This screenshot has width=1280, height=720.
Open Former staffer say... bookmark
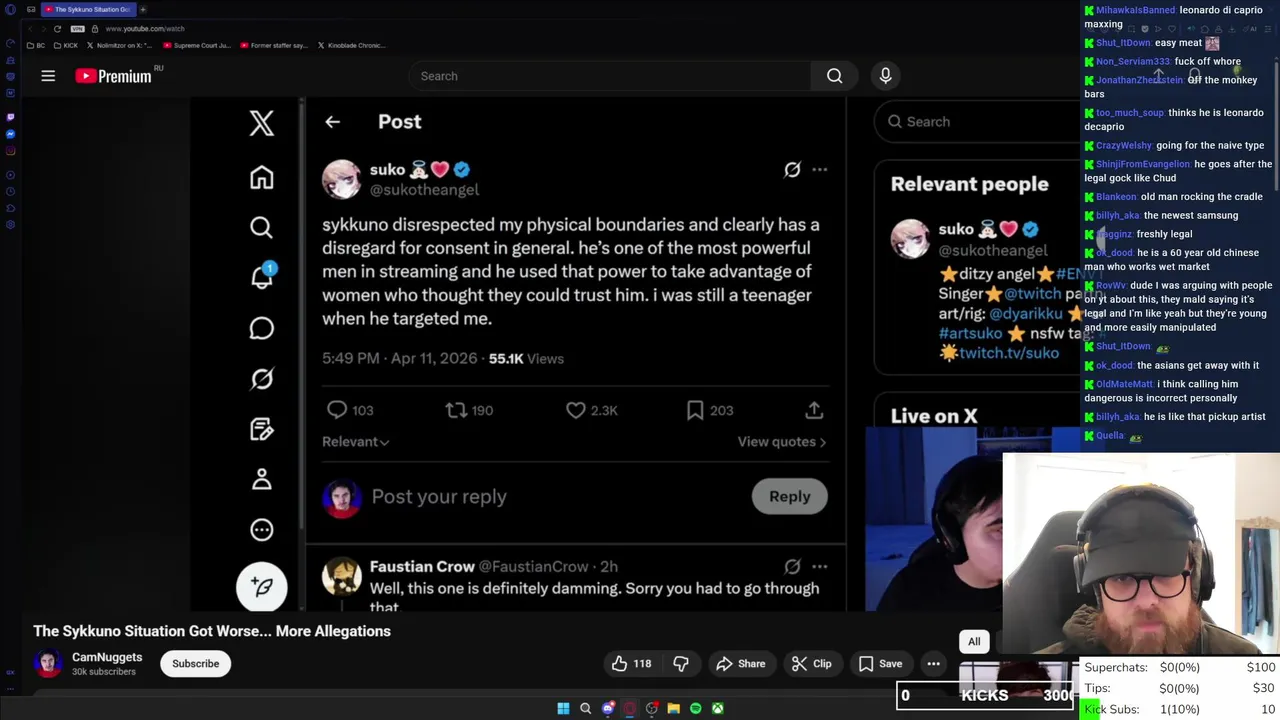[273, 45]
